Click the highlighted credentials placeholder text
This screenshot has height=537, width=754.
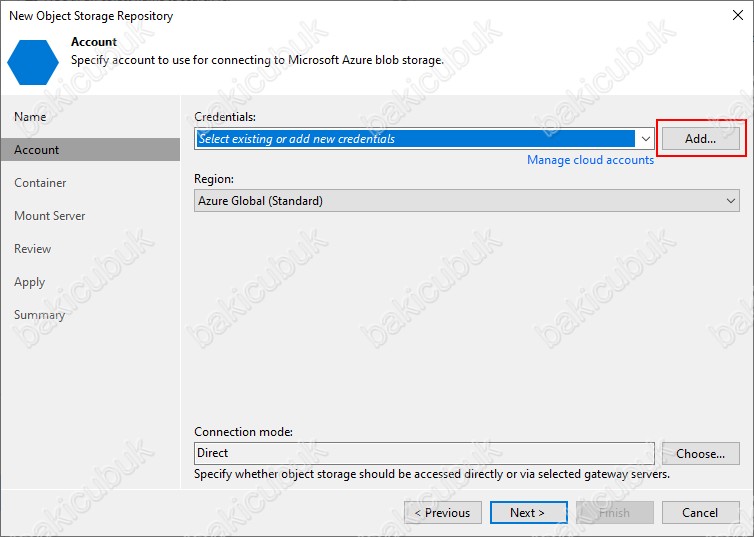[x=297, y=139]
